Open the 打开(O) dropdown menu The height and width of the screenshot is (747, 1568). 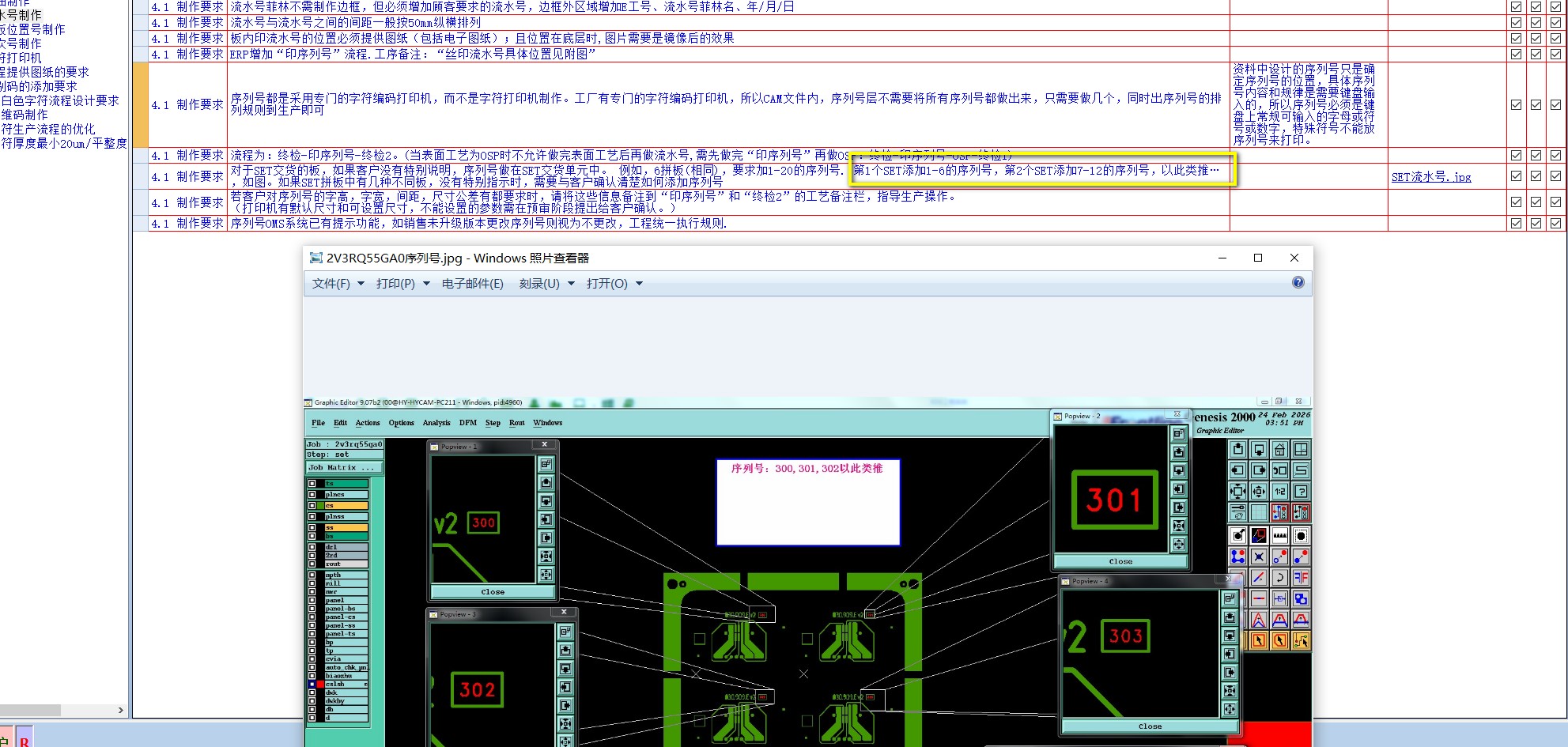click(614, 283)
